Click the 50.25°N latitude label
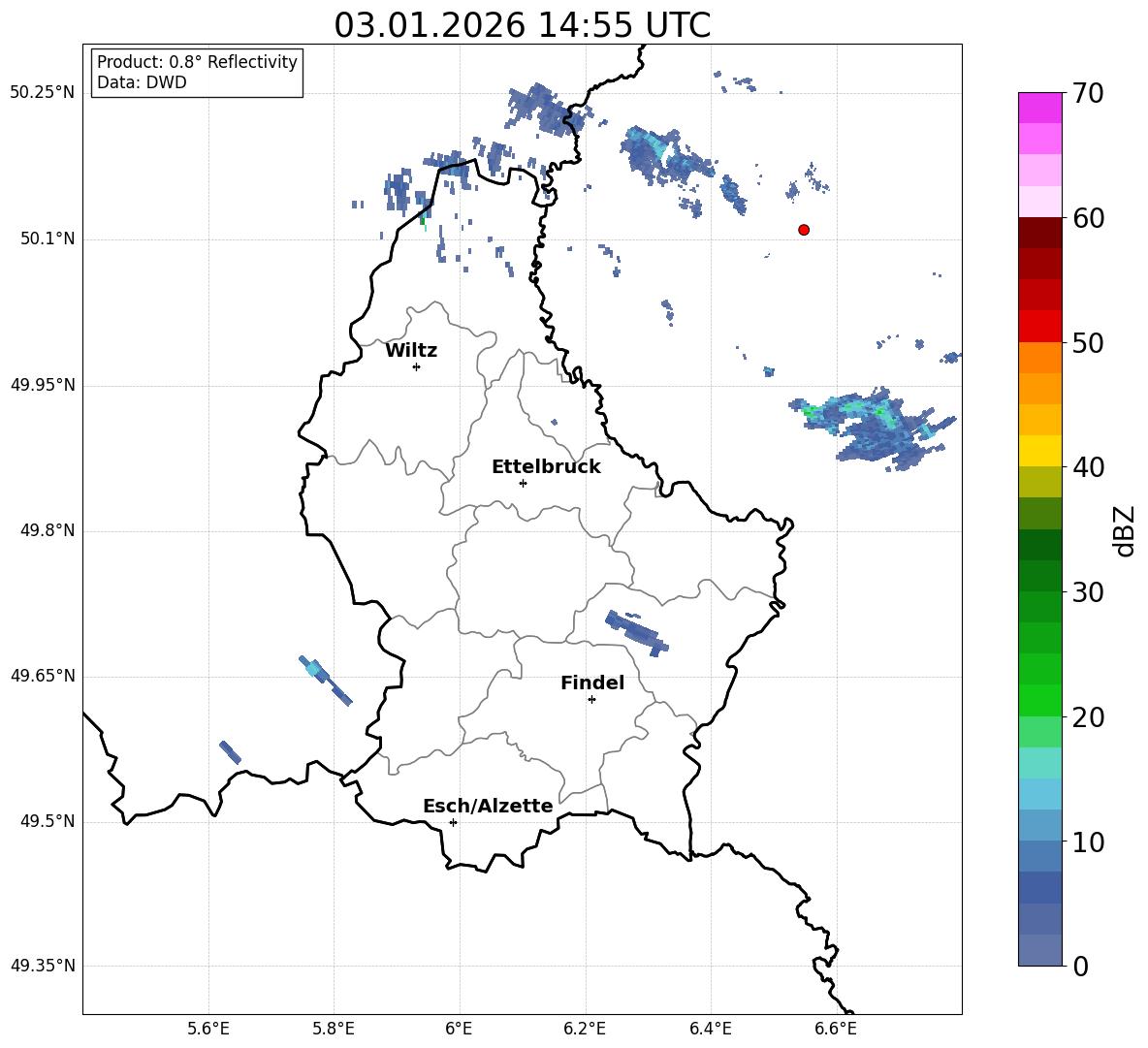 [x=42, y=93]
